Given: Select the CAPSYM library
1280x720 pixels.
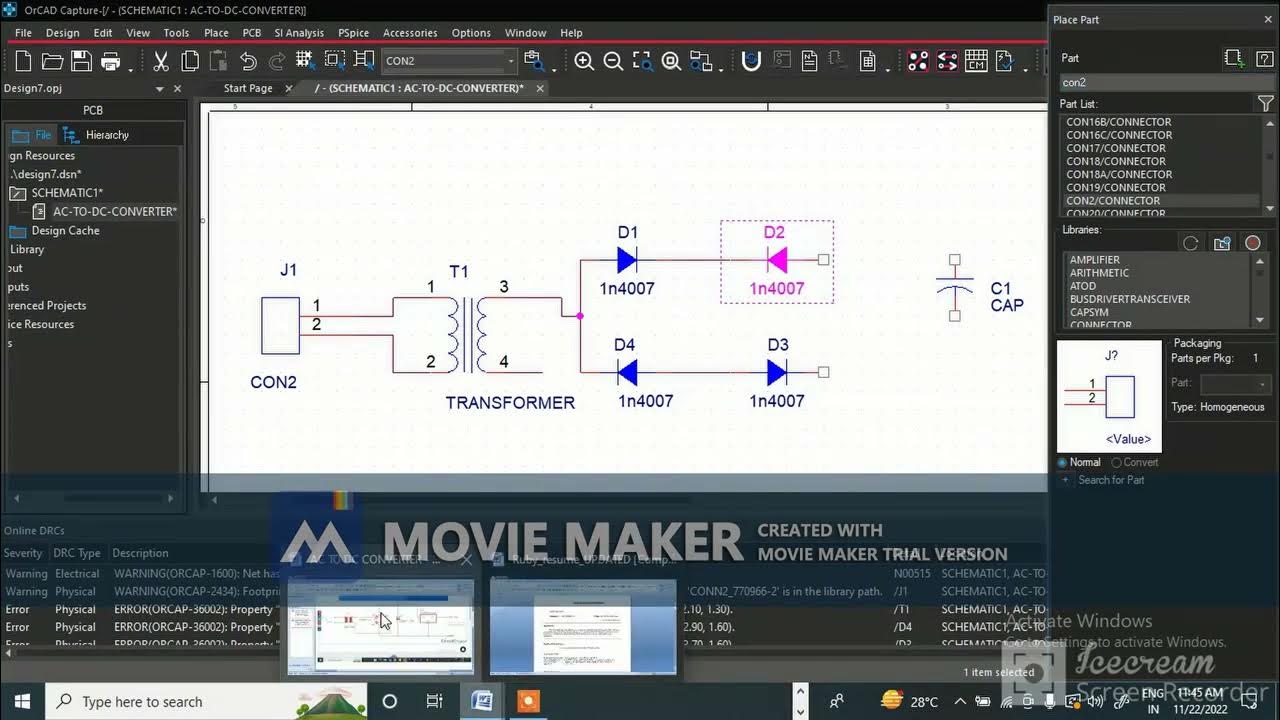Looking at the screenshot, I should [x=1089, y=312].
